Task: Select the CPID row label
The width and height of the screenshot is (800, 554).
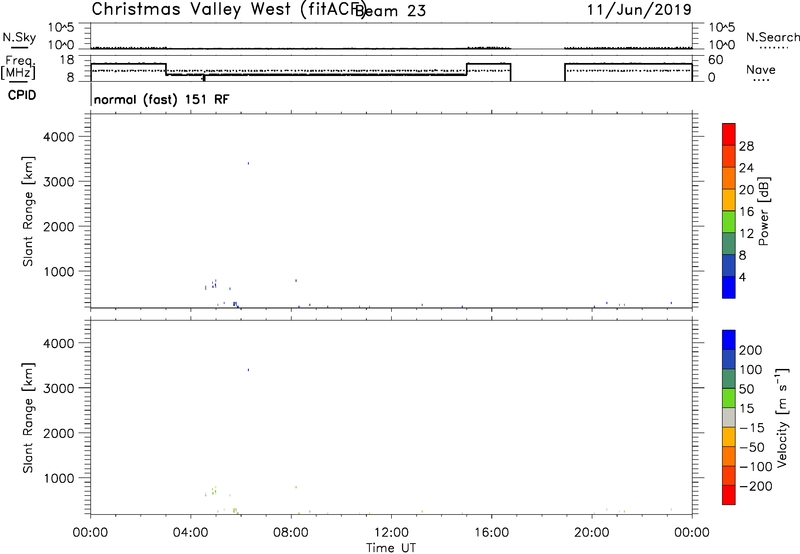Action: (22, 95)
